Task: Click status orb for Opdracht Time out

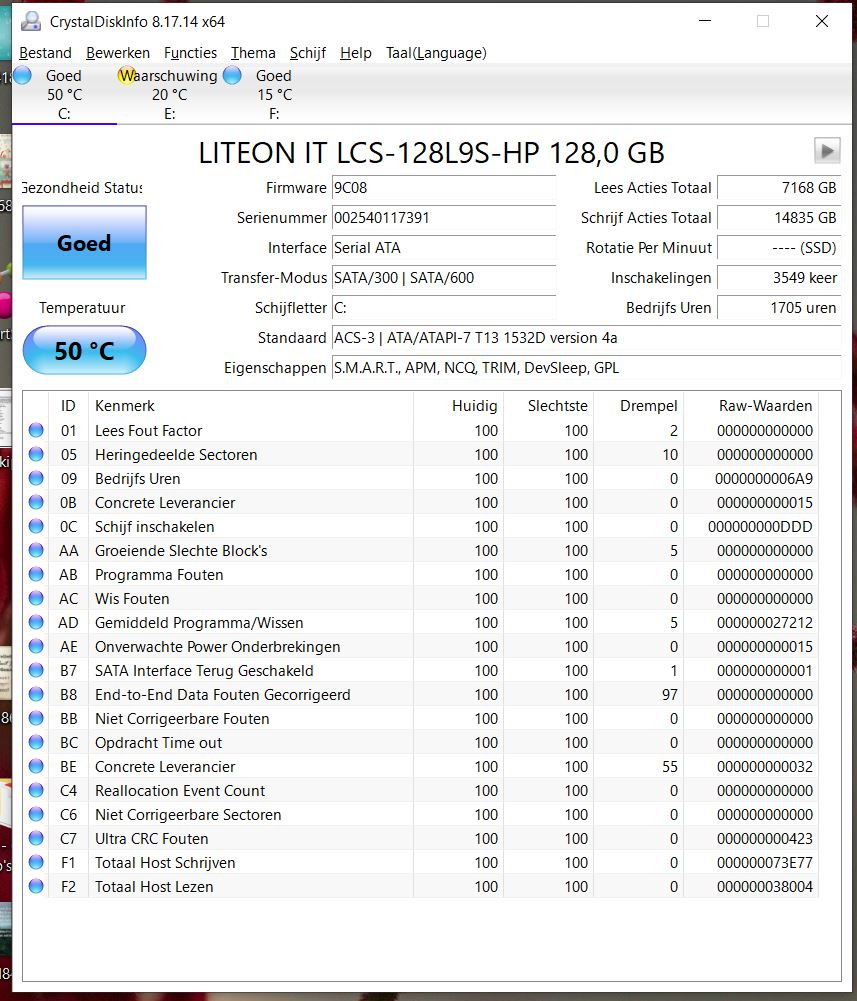Action: pos(36,742)
